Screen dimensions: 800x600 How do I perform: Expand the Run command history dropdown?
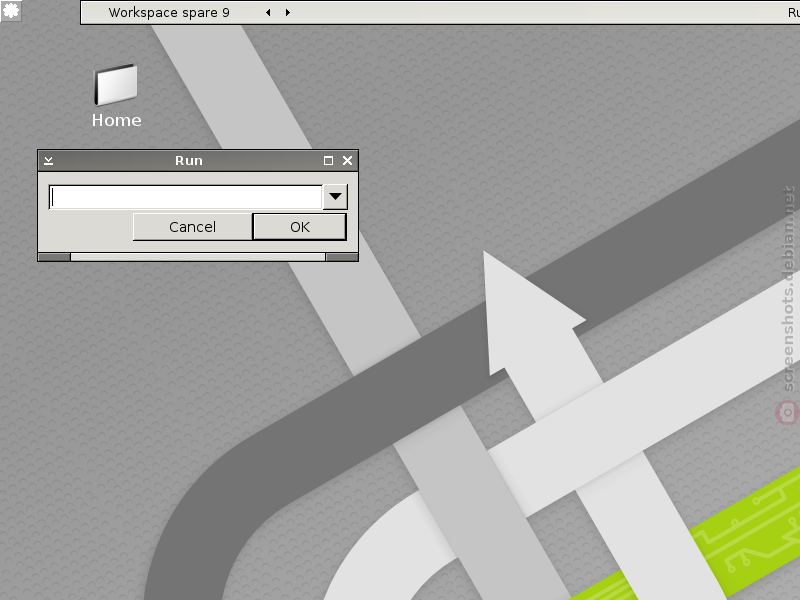pyautogui.click(x=335, y=196)
